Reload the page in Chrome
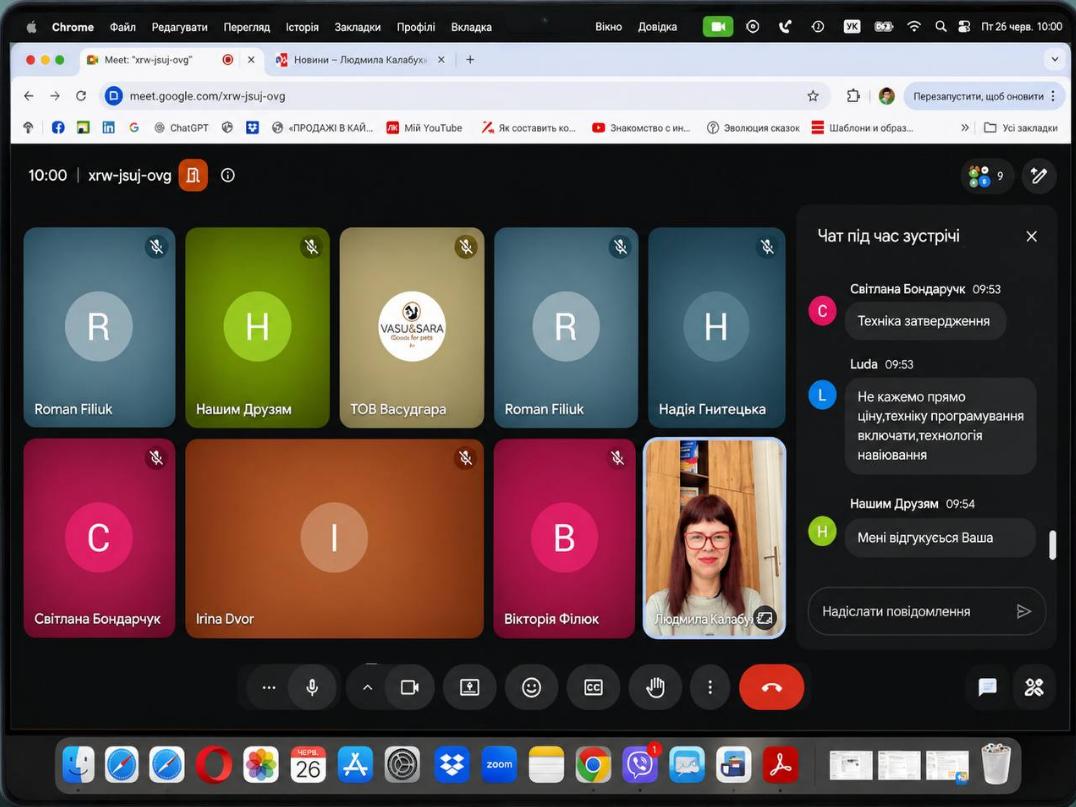 point(81,96)
